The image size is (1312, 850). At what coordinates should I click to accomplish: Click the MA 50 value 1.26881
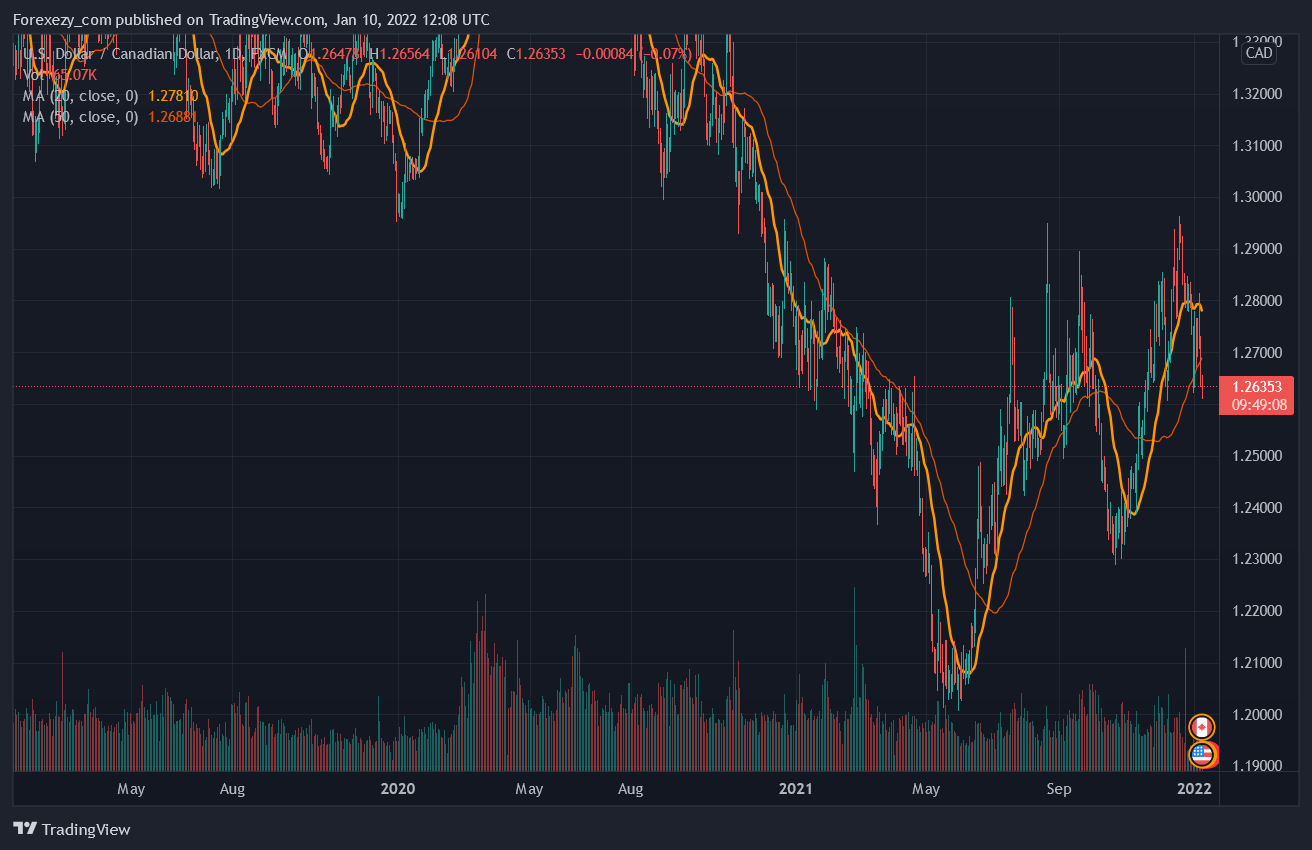pos(173,117)
